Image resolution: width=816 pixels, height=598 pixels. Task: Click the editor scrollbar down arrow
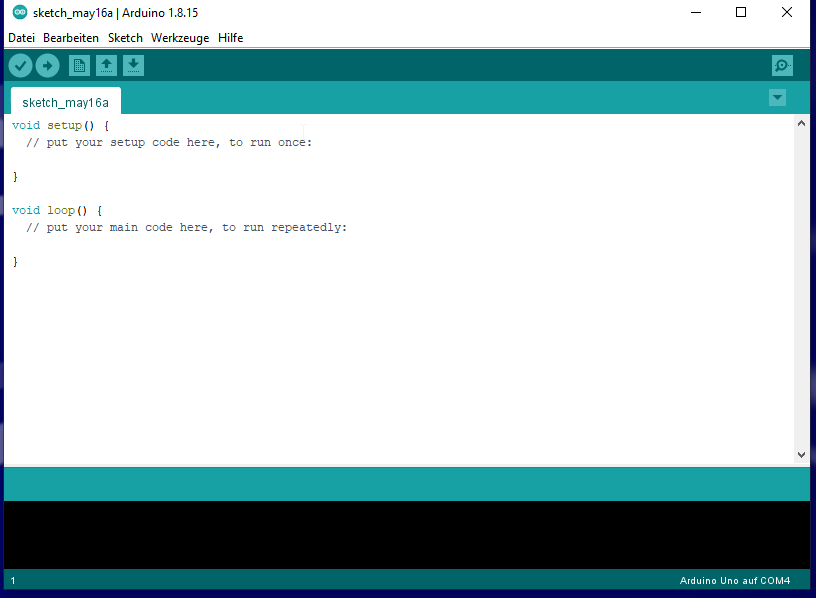[801, 454]
